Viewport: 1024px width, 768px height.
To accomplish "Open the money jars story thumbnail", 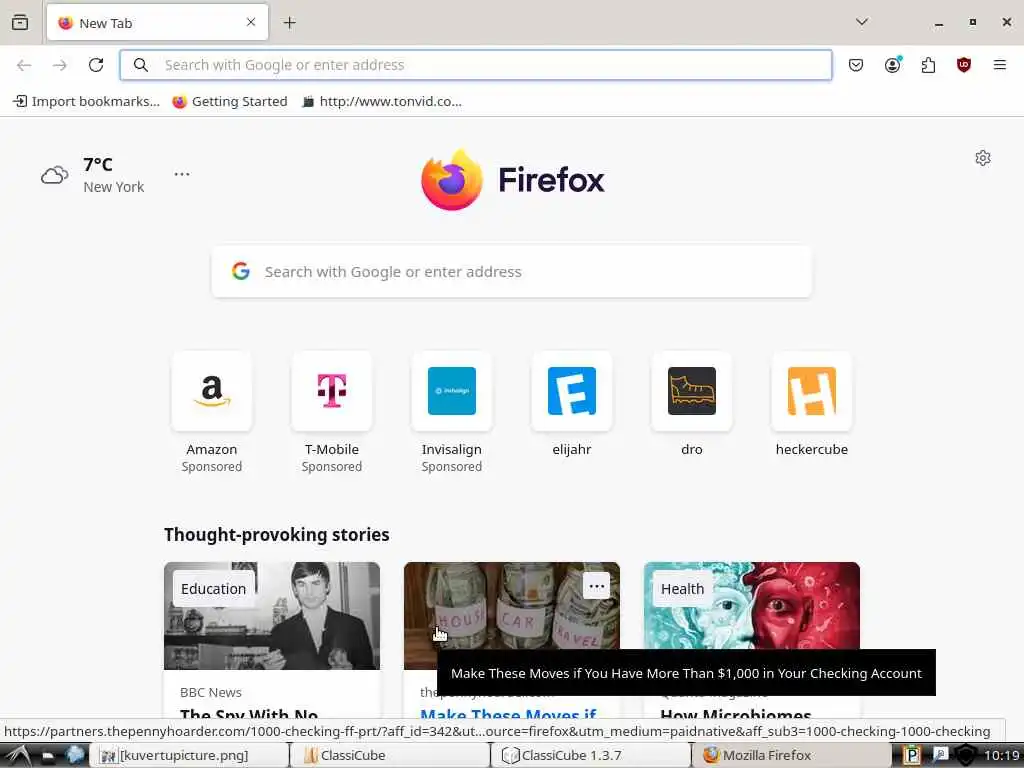I will click(x=511, y=616).
